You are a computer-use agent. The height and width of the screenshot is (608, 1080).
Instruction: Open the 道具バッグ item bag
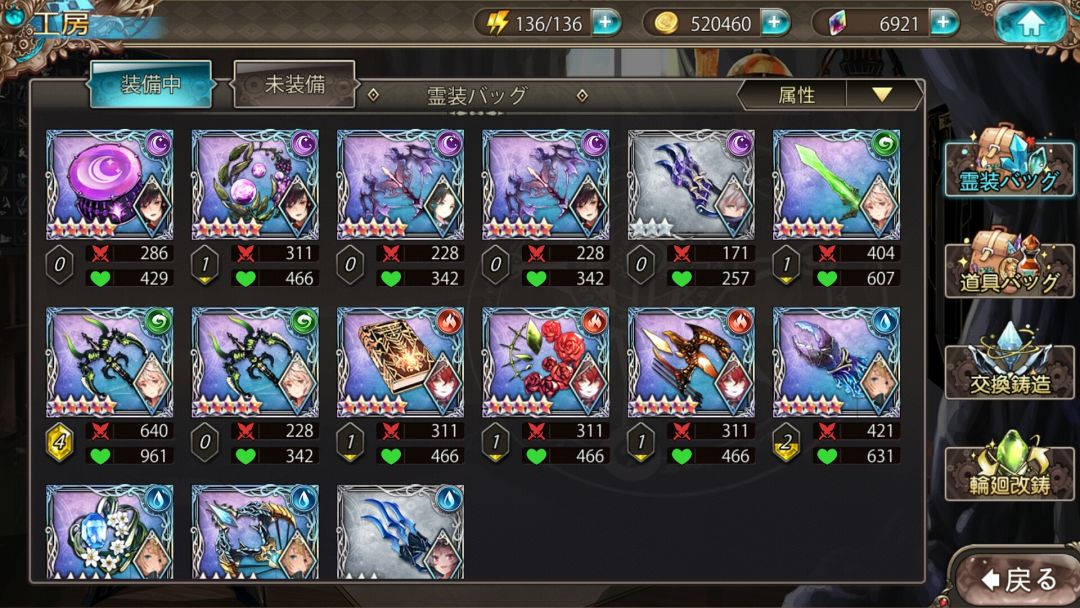(1009, 263)
